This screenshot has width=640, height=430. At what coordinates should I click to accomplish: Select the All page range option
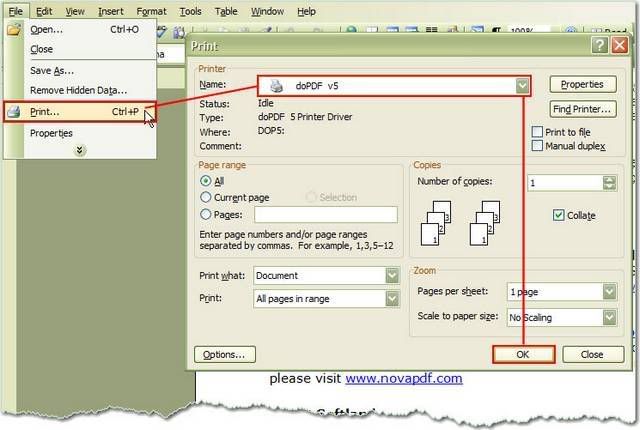(206, 181)
